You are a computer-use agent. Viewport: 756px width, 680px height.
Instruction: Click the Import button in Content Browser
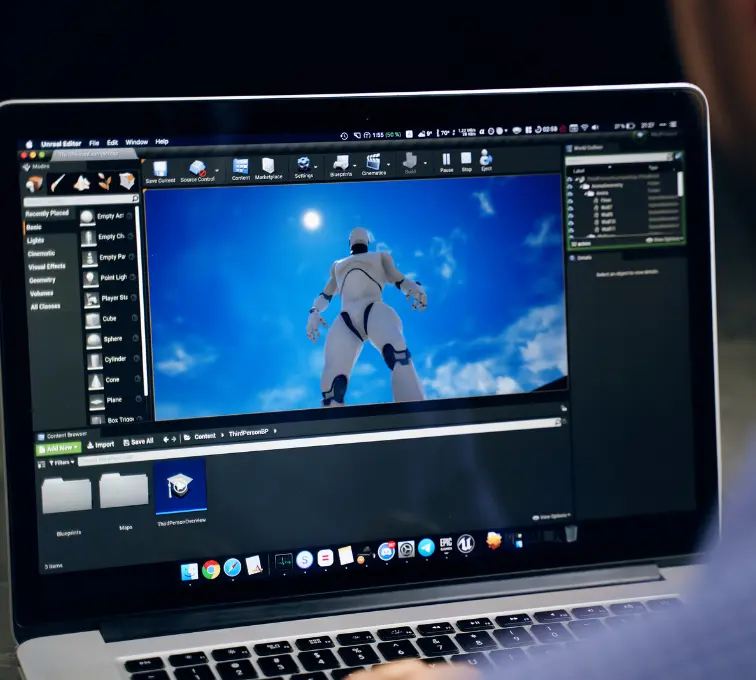pyautogui.click(x=101, y=445)
